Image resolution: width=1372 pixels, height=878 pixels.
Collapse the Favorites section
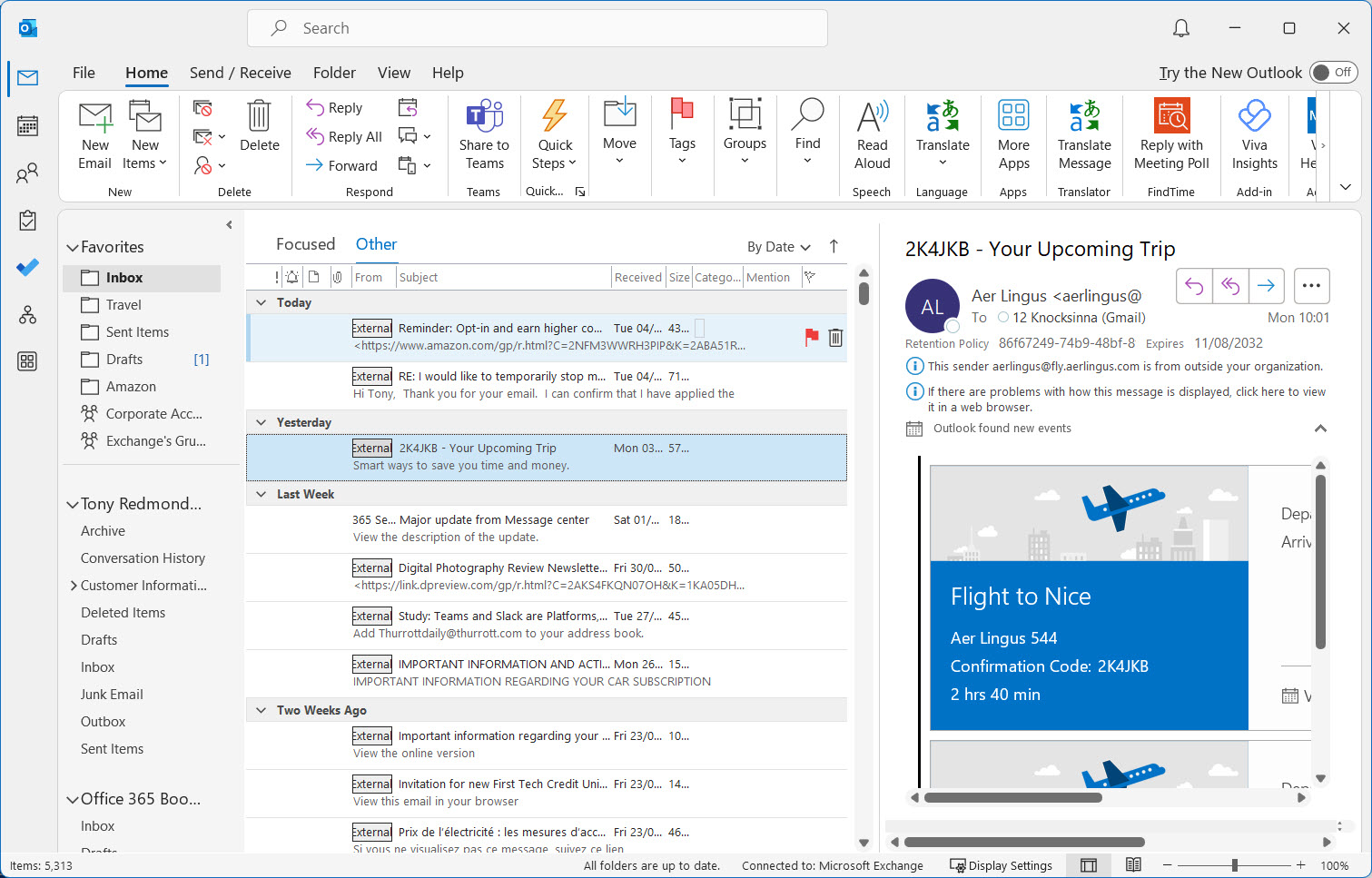73,247
